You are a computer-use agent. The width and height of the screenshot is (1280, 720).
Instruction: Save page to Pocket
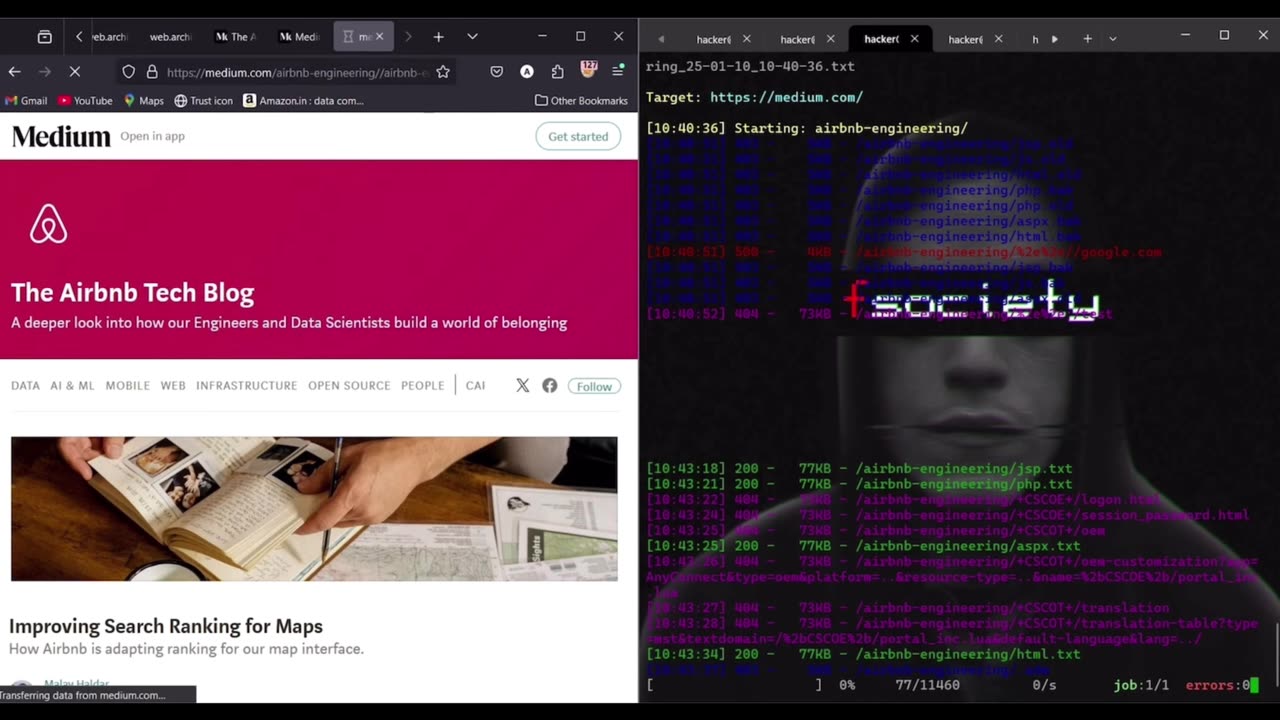tap(497, 72)
